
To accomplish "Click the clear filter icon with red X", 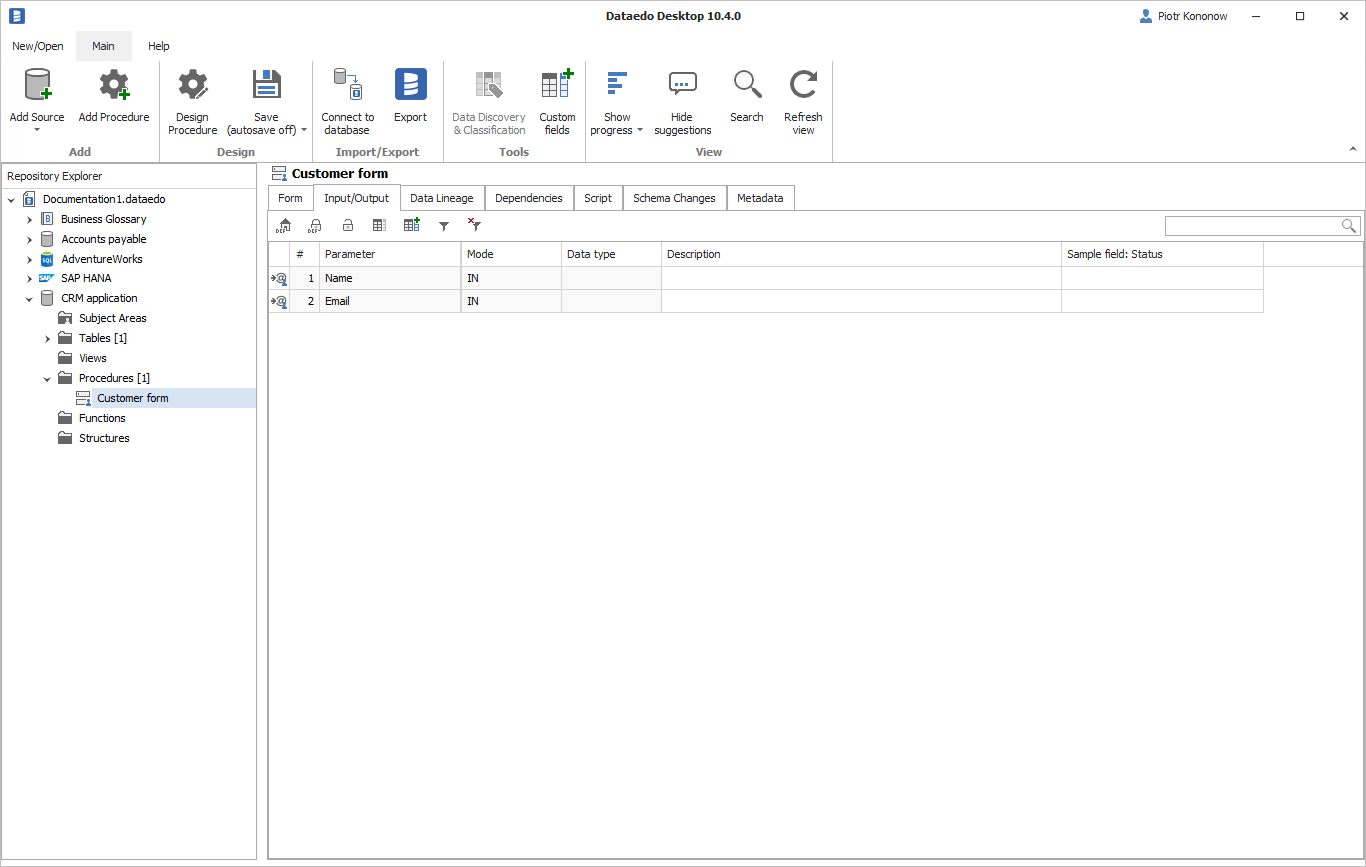I will click(474, 226).
